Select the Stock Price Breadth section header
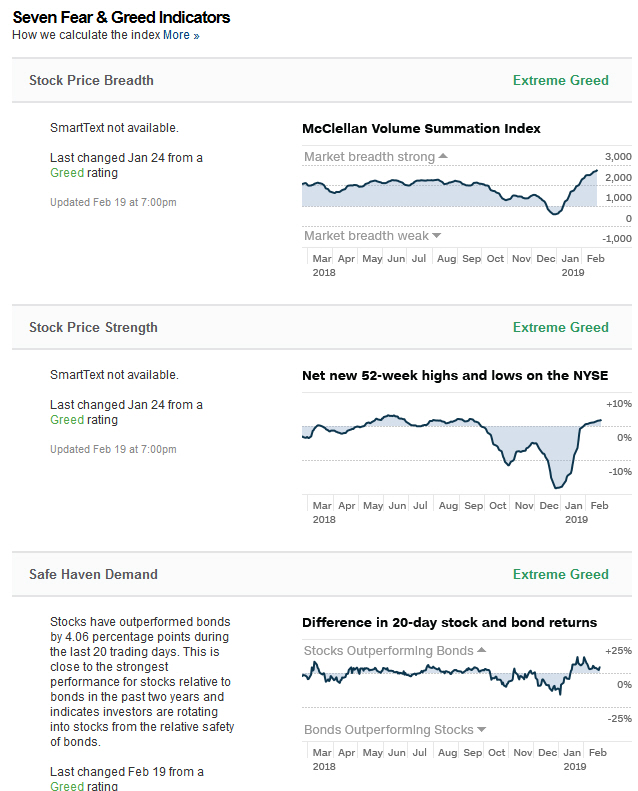The height and width of the screenshot is (791, 638). (x=91, y=80)
